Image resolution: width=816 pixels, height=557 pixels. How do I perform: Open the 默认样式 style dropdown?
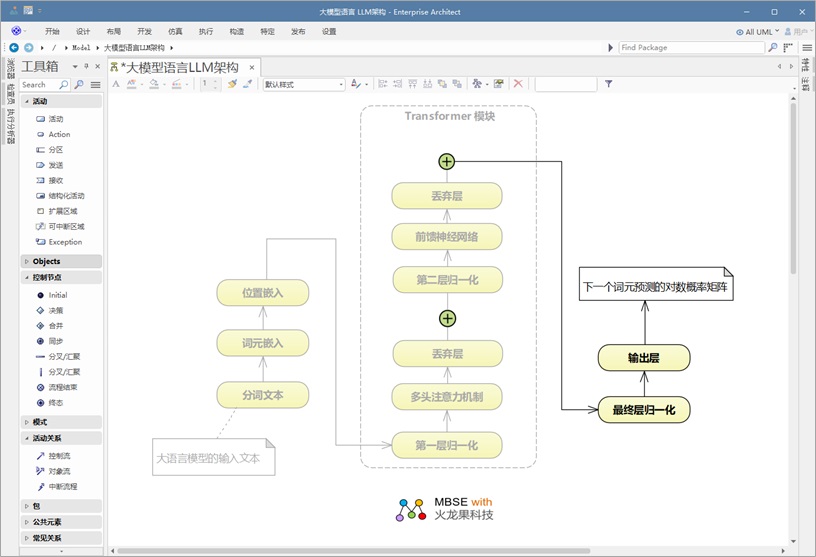pos(303,85)
